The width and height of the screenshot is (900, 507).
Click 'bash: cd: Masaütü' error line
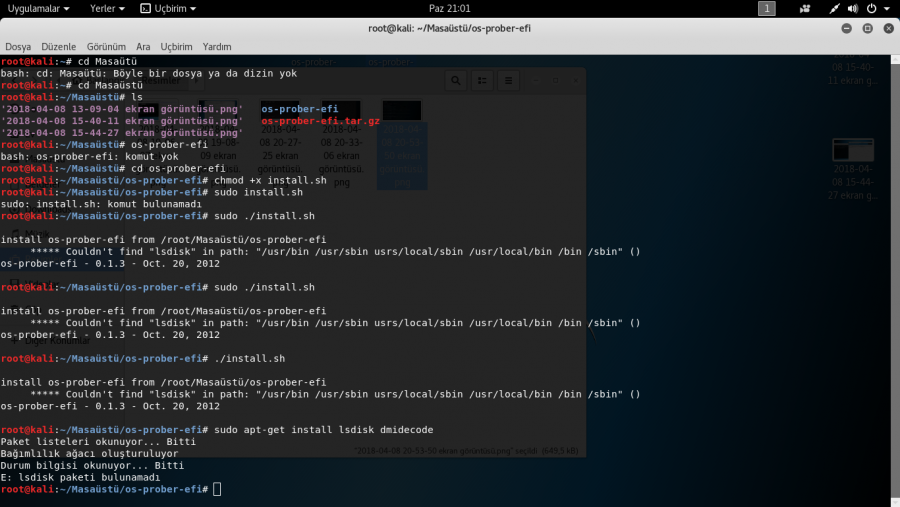click(x=149, y=73)
